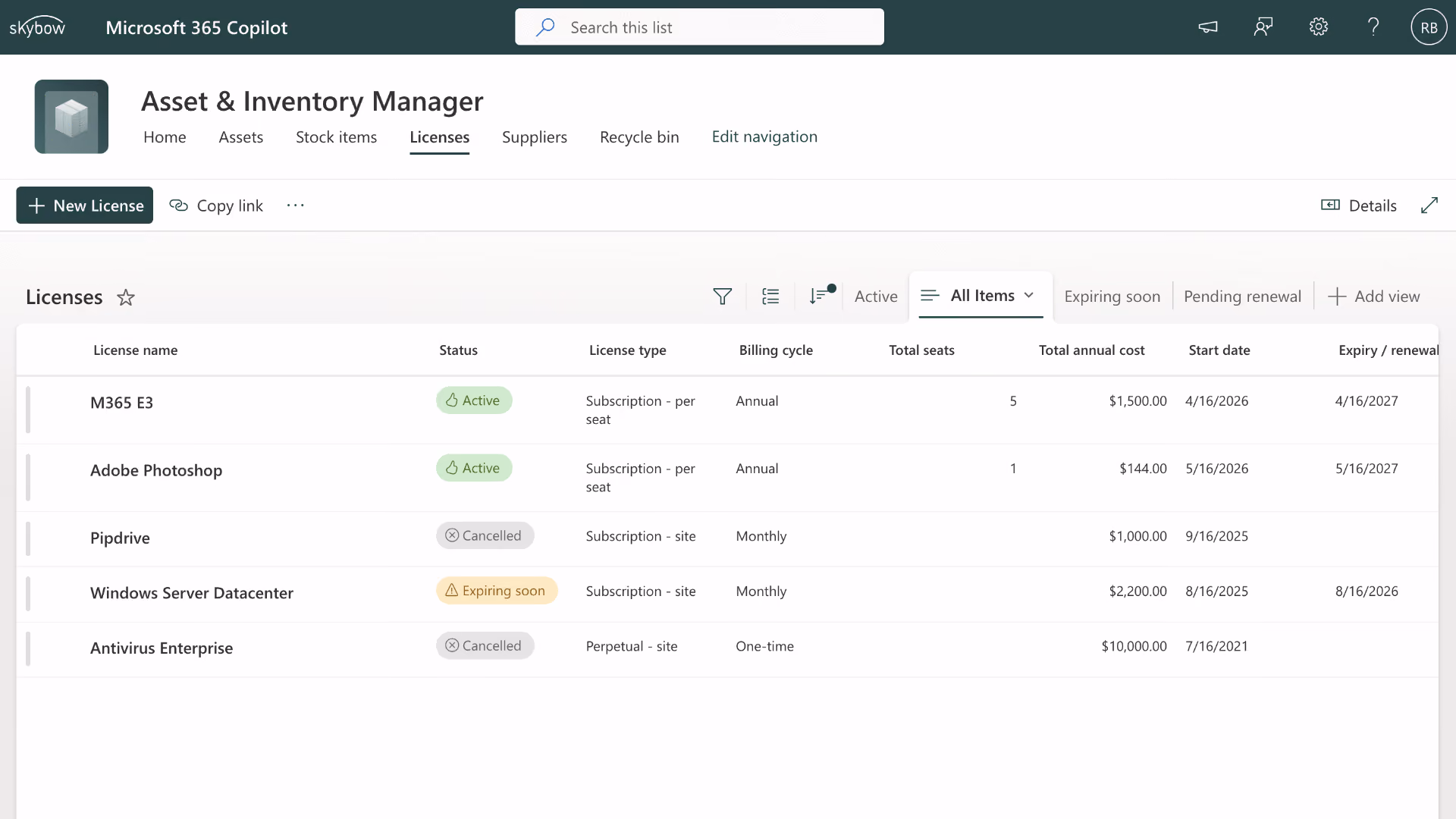Open the Suppliers navigation tab
This screenshot has width=1456, height=819.
535,137
